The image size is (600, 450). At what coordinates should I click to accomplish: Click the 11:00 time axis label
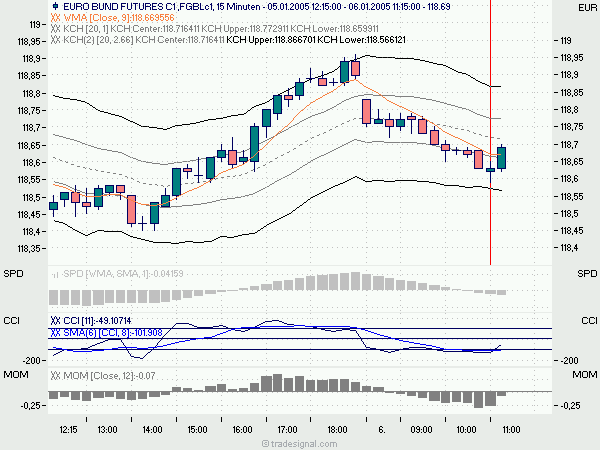coord(511,430)
